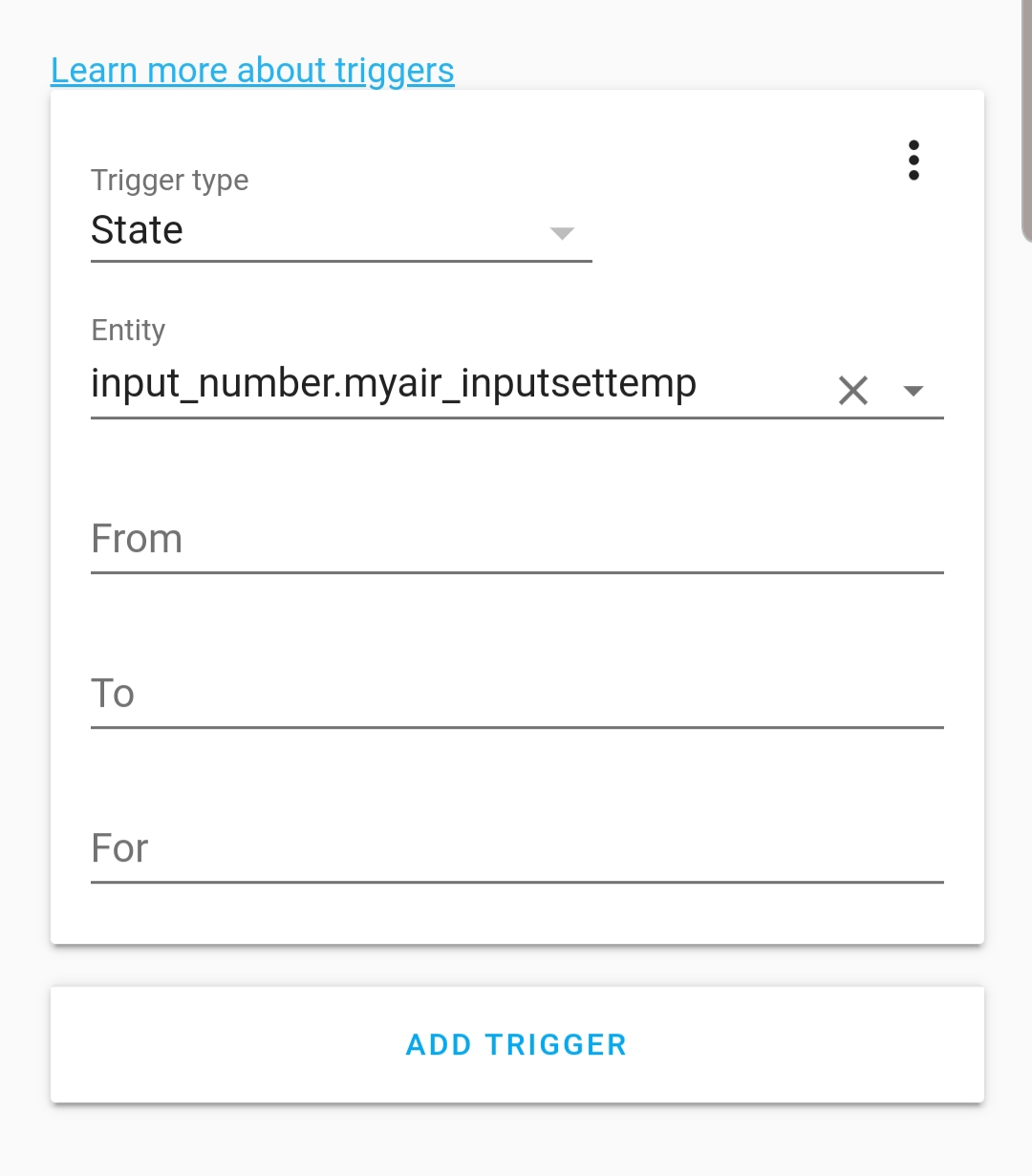Image resolution: width=1032 pixels, height=1176 pixels.
Task: Open the Learn more about triggers link
Action: (x=252, y=69)
